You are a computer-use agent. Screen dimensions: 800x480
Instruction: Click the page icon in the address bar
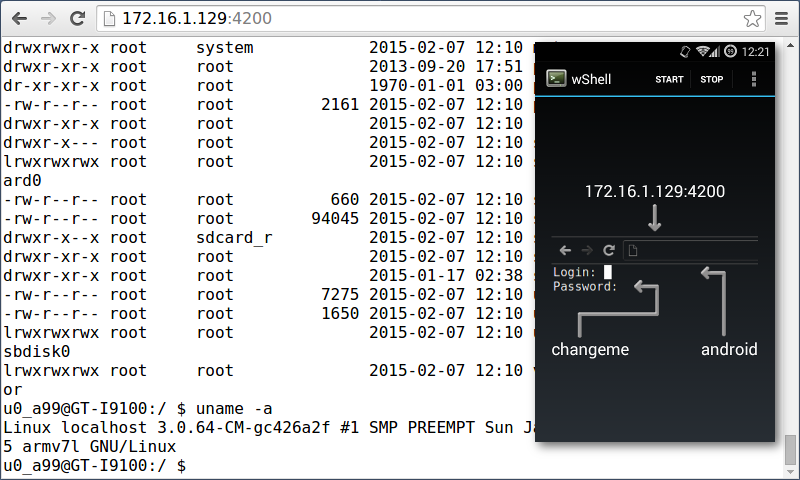click(x=109, y=19)
